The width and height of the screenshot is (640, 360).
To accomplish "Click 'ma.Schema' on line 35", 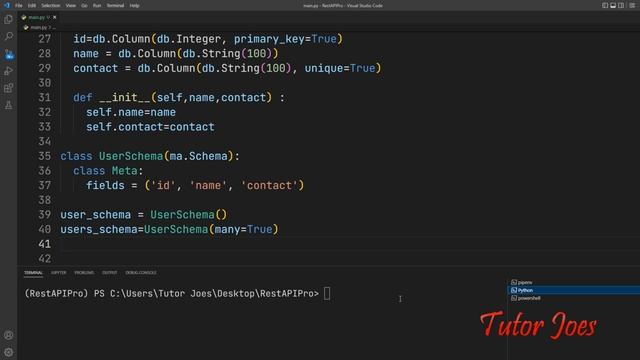I will pyautogui.click(x=198, y=156).
